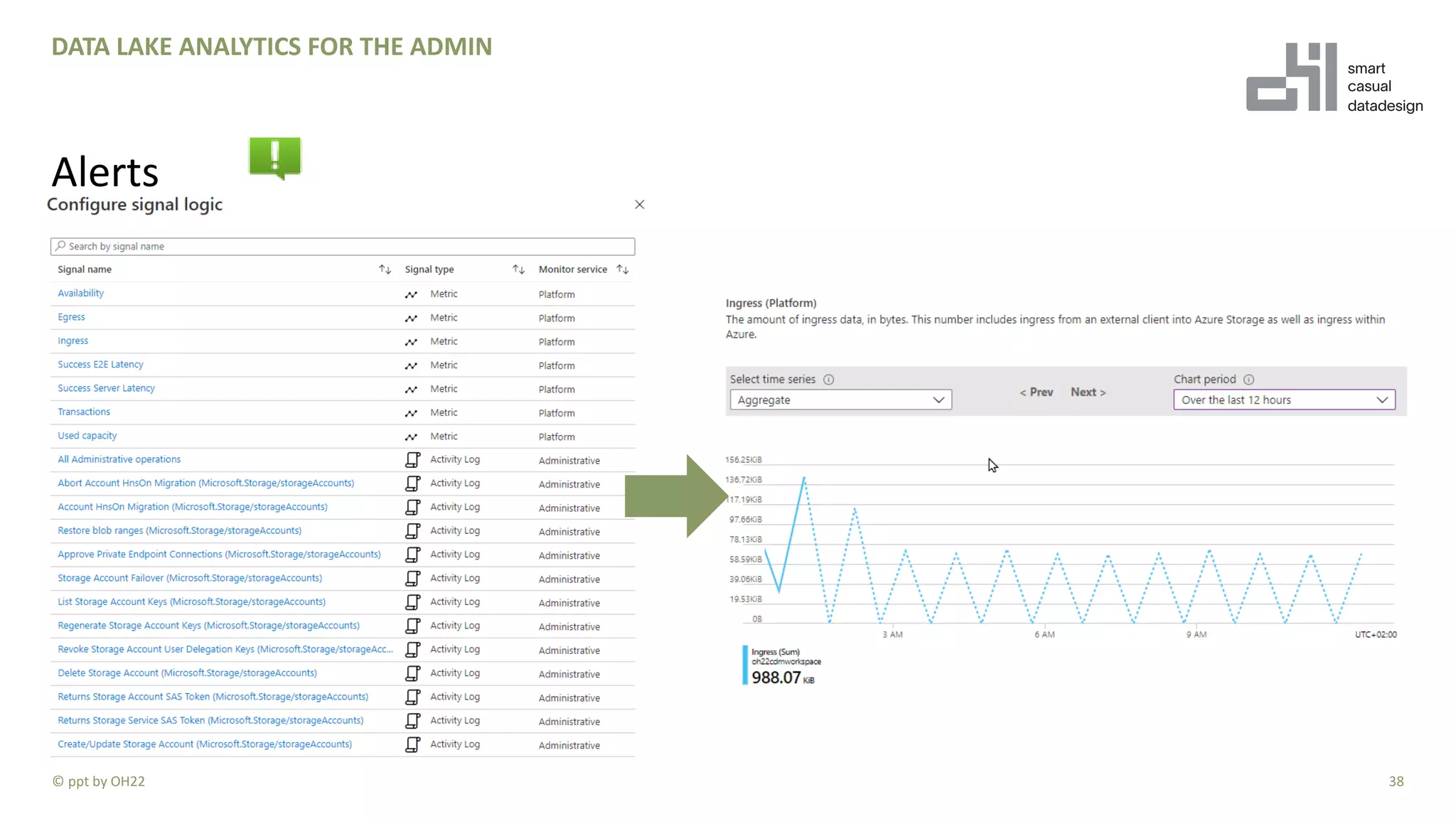Open the Used capacity signal
This screenshot has height=819, width=1456.
click(87, 436)
